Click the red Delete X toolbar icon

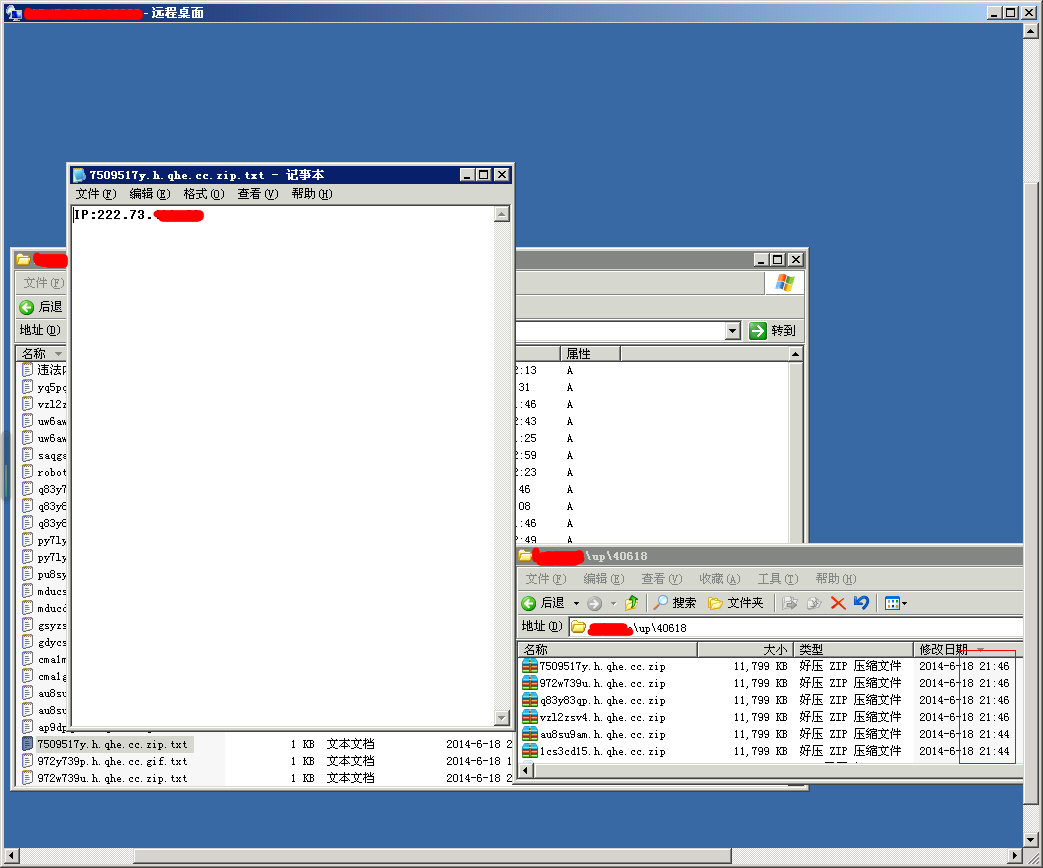click(x=838, y=603)
